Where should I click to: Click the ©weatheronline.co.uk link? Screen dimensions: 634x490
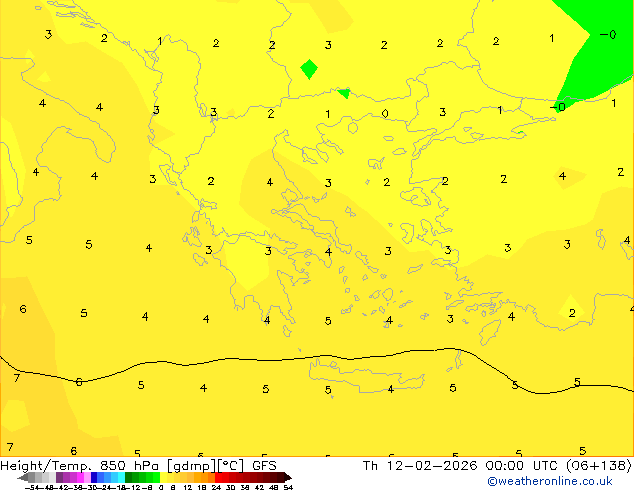(550, 481)
